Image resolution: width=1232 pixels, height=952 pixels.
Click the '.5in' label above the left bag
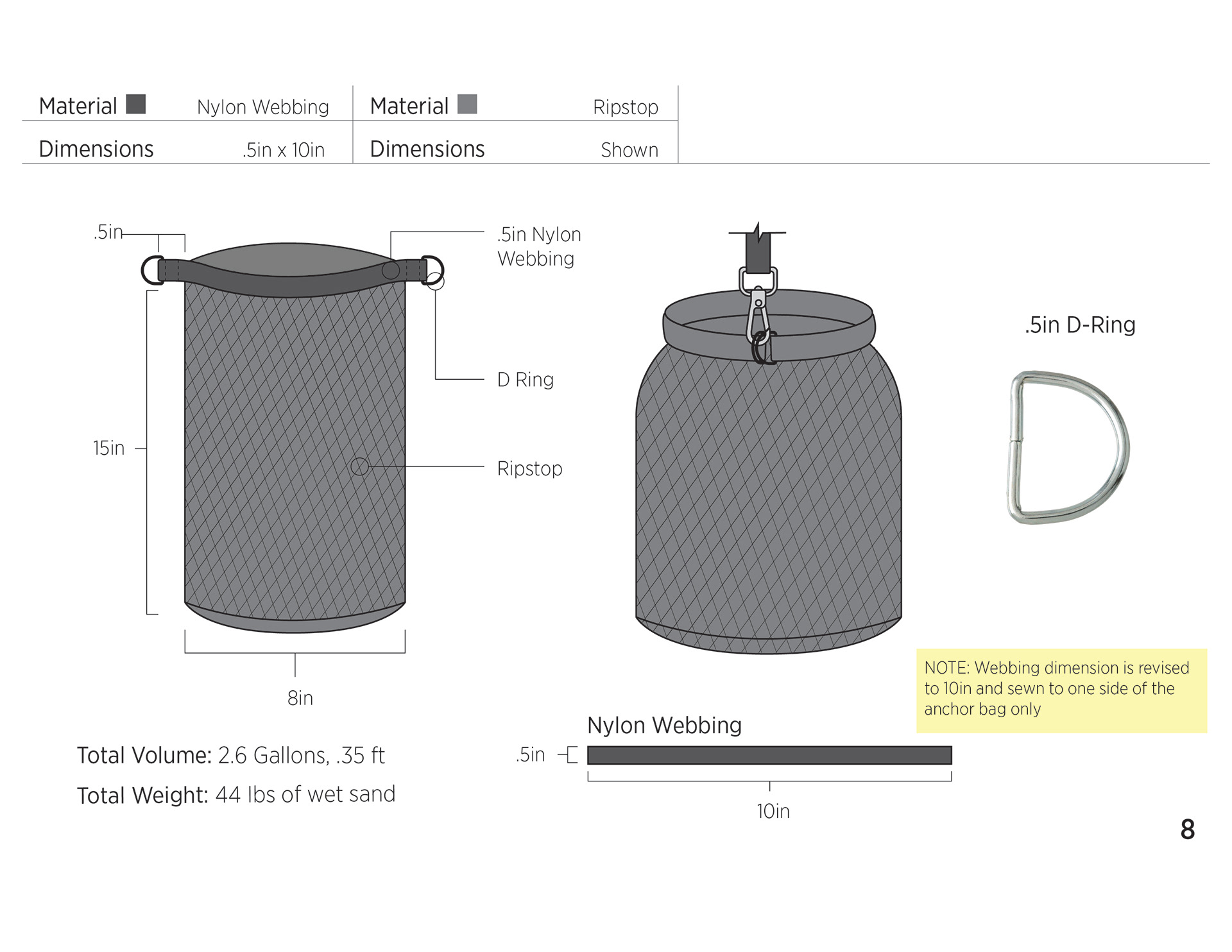coord(108,232)
